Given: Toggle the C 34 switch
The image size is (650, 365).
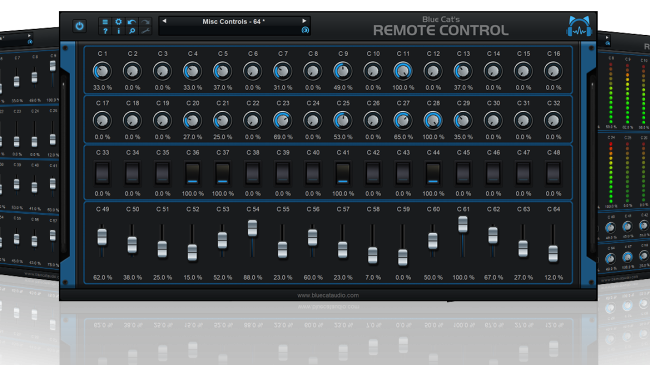Looking at the screenshot, I should pyautogui.click(x=132, y=173).
